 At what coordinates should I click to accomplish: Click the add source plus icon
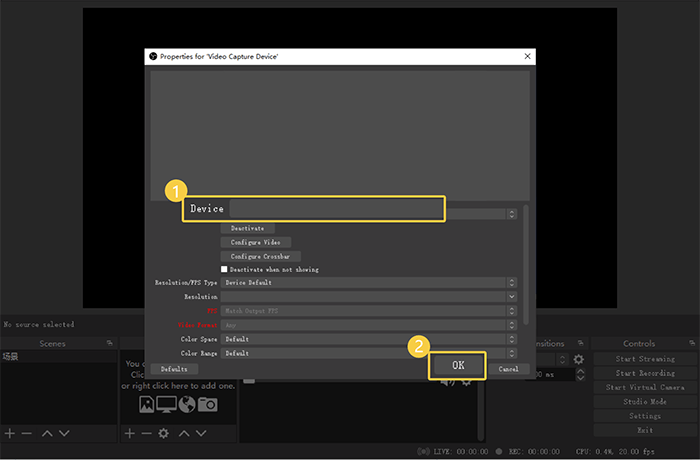coord(129,433)
